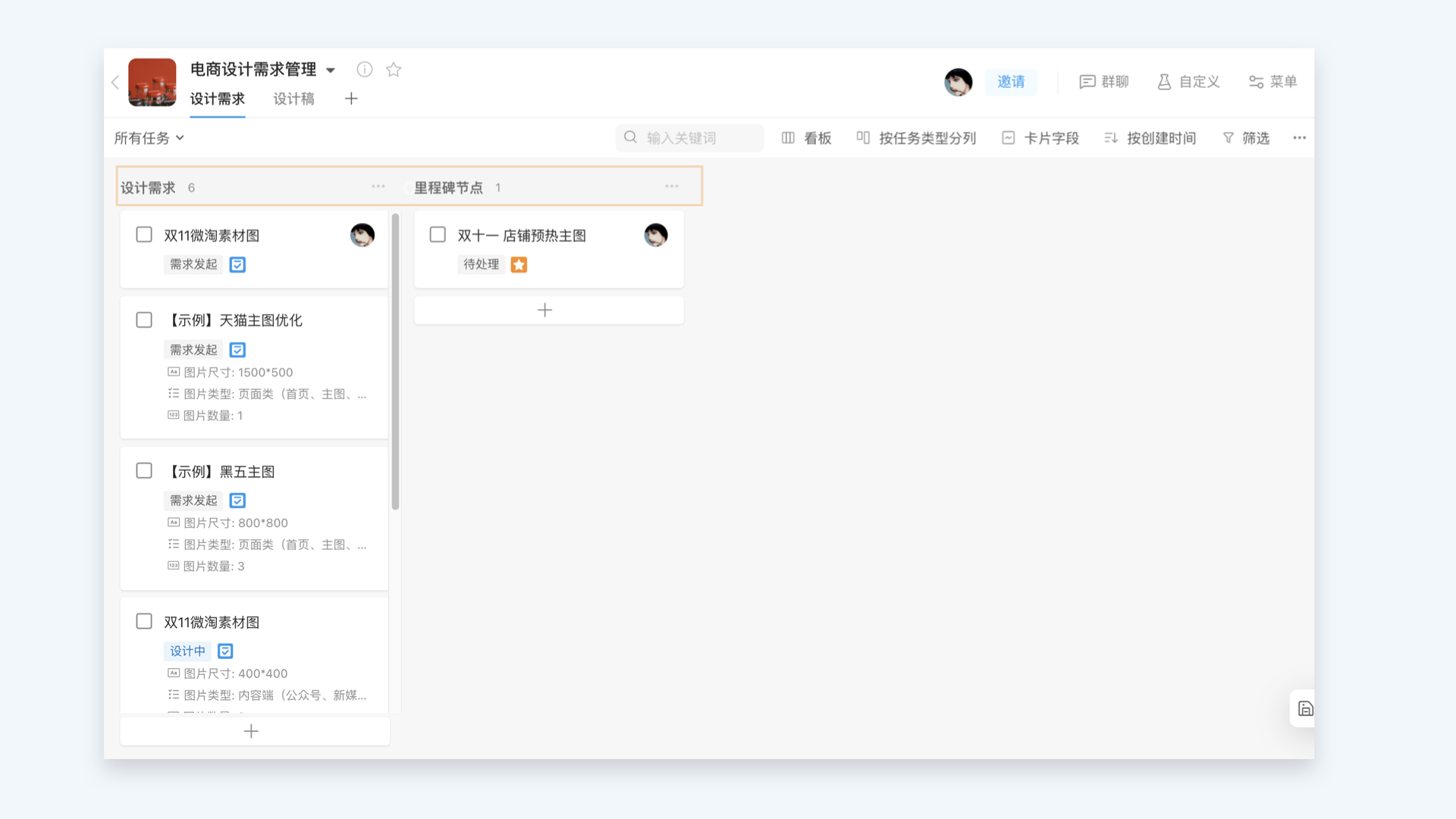Open the floating save panel icon
The width and height of the screenshot is (1456, 819).
coord(1305,708)
